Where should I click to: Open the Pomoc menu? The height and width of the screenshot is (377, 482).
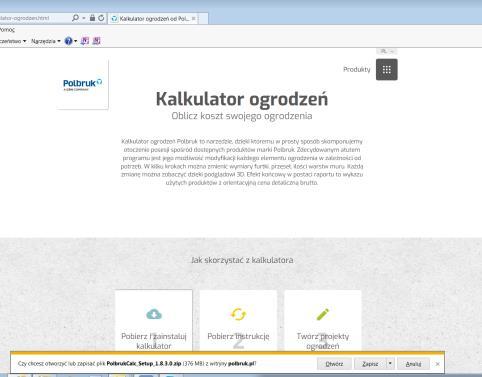pos(7,30)
